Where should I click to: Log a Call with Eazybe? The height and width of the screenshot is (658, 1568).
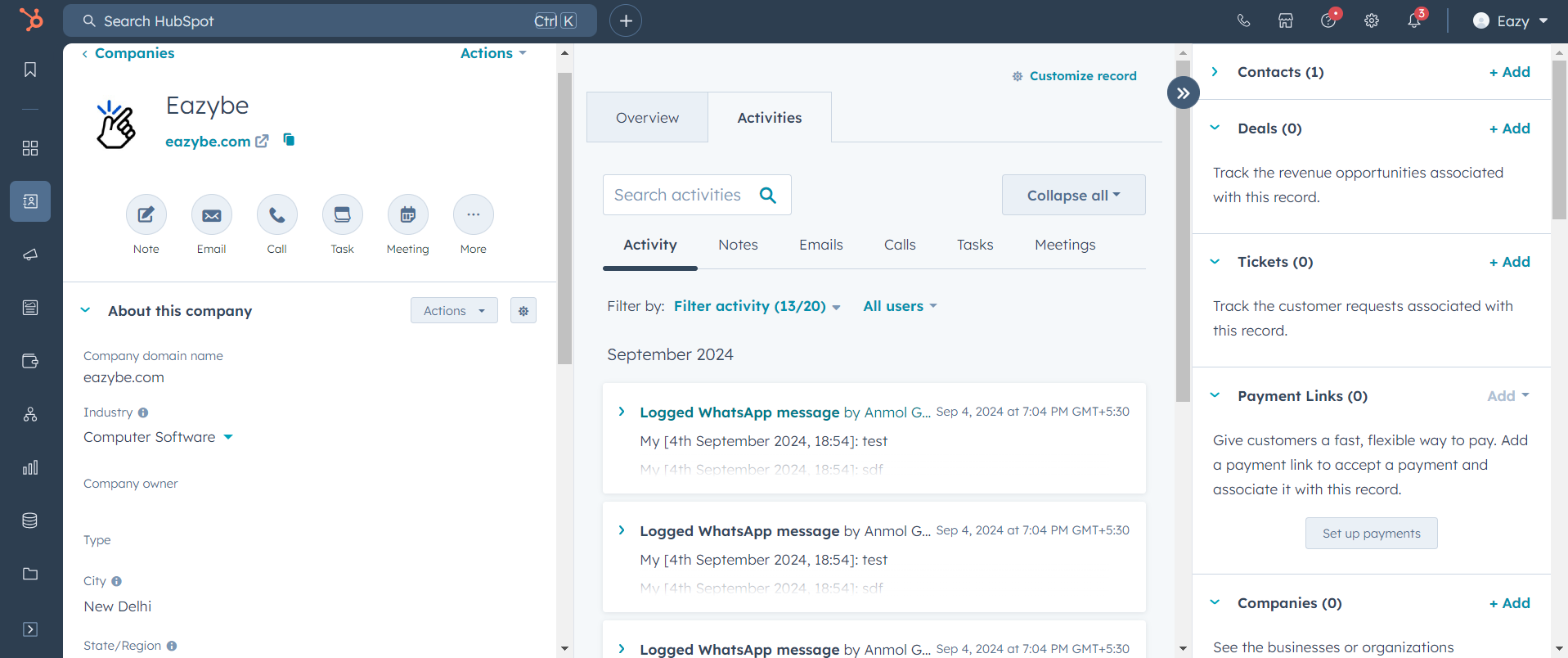pyautogui.click(x=277, y=214)
